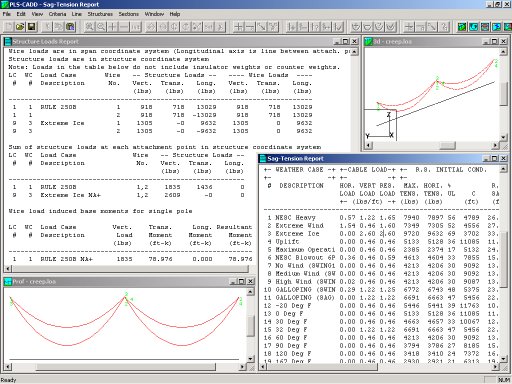Screen dimensions: 512x384
Task: Click the Open file folder icon
Action: (x=20, y=27)
